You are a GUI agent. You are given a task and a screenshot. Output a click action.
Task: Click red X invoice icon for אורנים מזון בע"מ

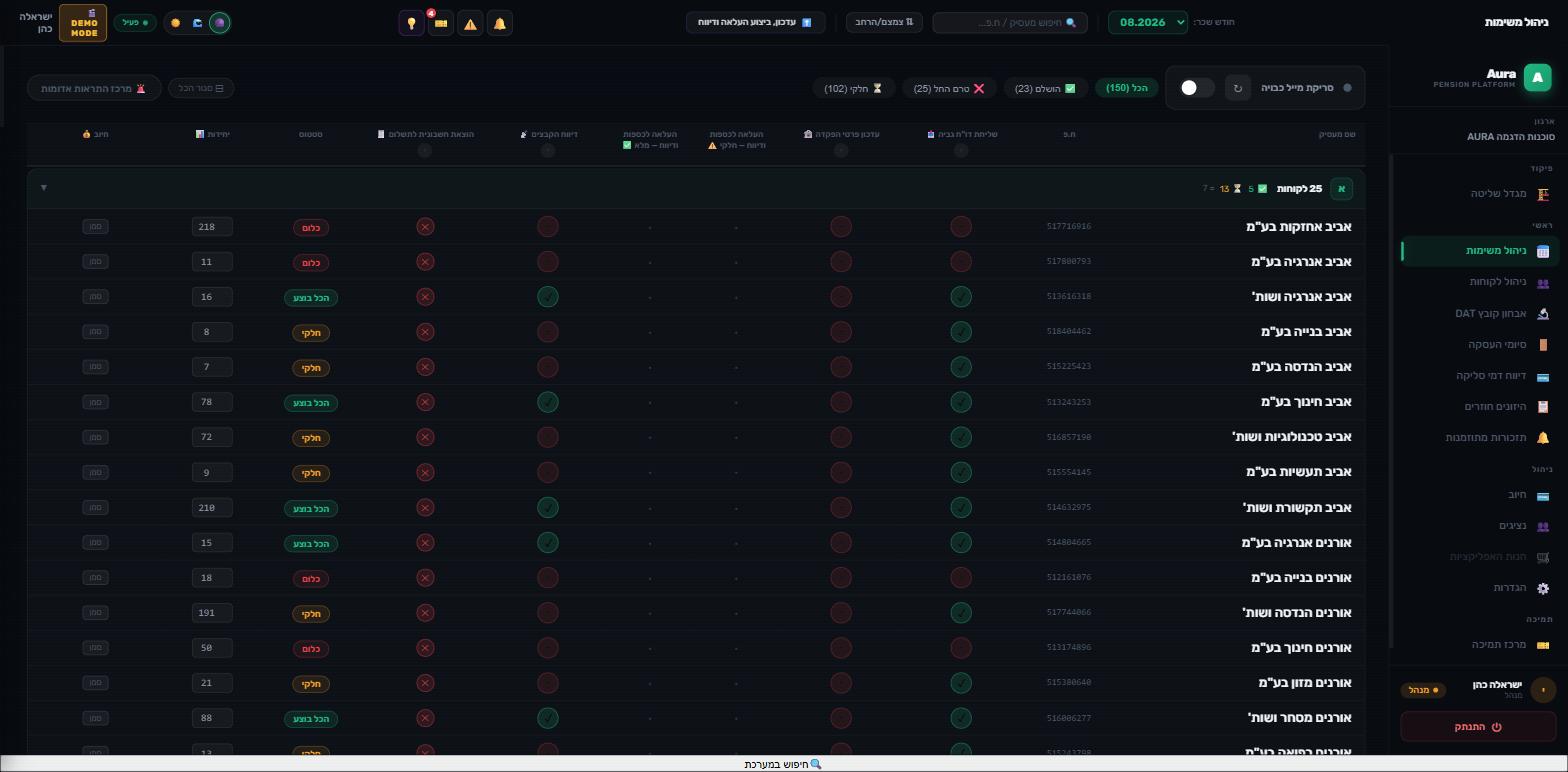425,683
